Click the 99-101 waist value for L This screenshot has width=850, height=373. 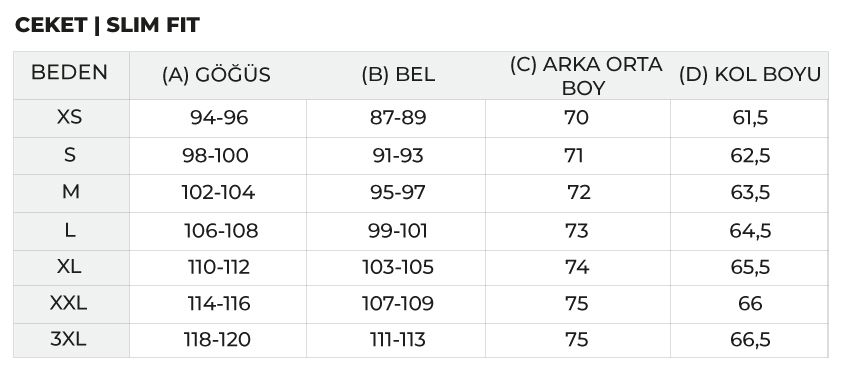click(398, 231)
